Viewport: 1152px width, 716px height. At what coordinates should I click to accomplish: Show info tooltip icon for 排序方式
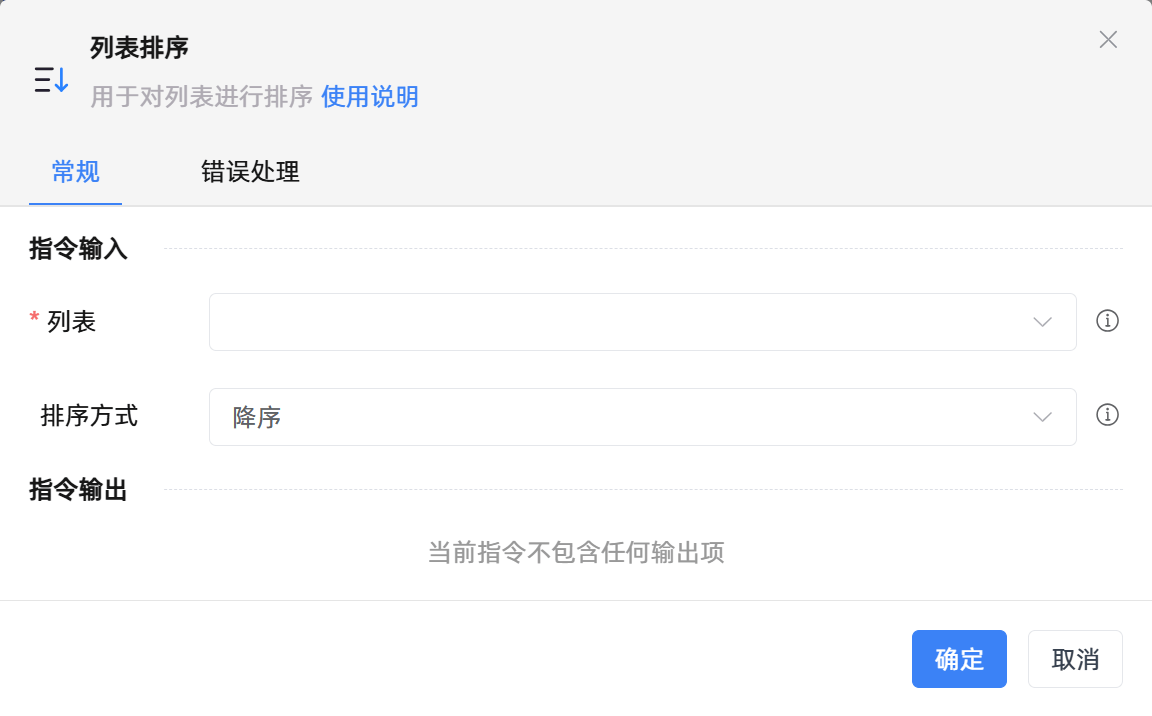pyautogui.click(x=1107, y=415)
